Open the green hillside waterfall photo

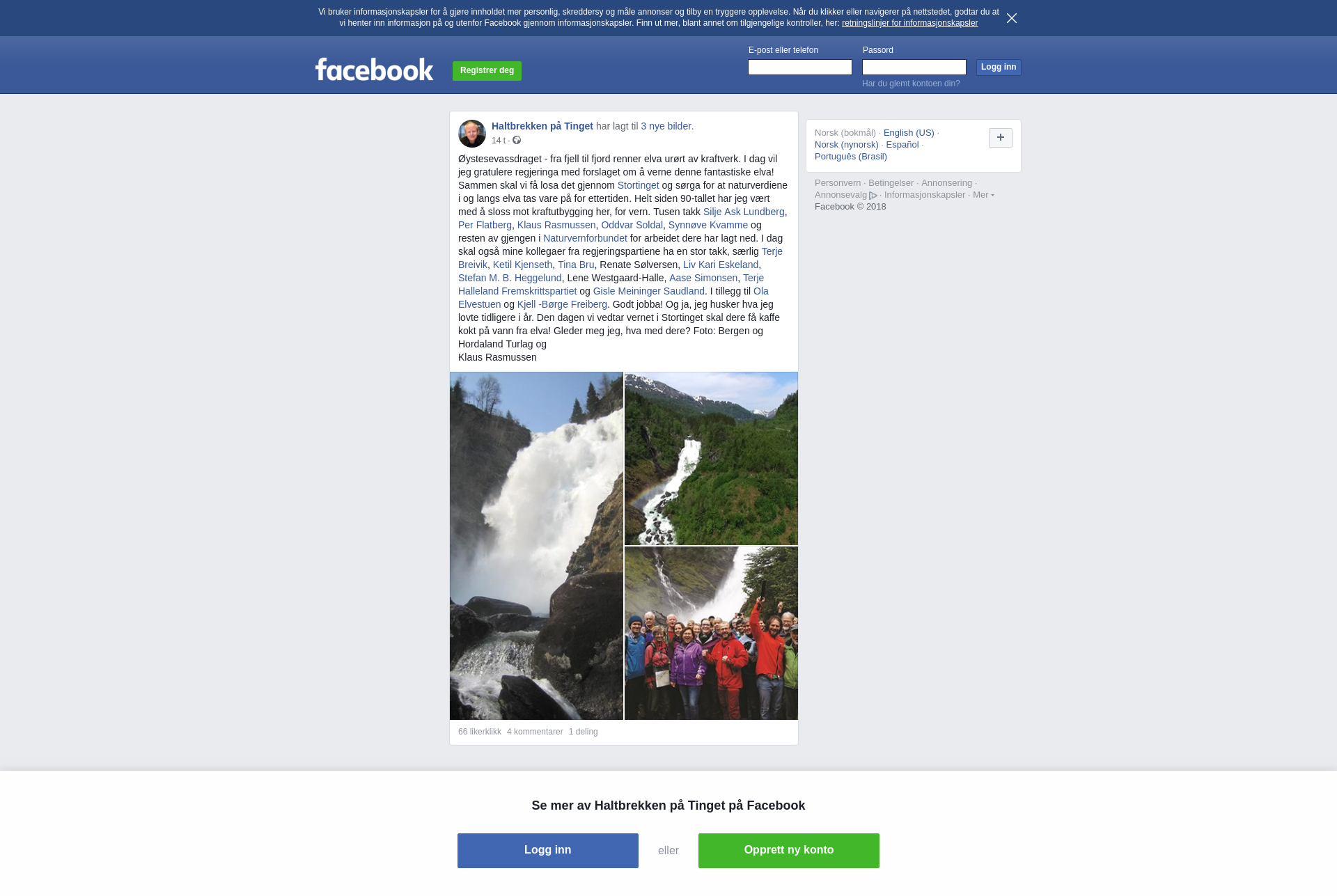711,459
